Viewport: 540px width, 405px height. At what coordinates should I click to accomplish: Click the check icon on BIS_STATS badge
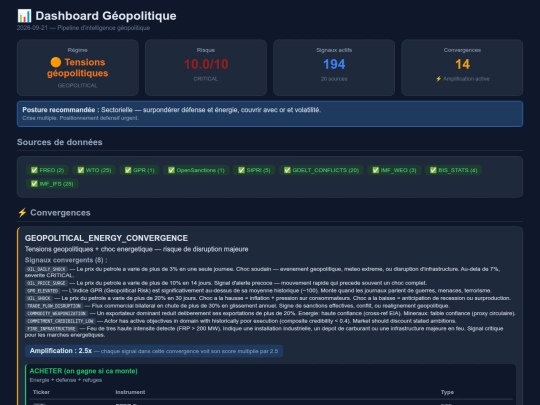pyautogui.click(x=433, y=170)
